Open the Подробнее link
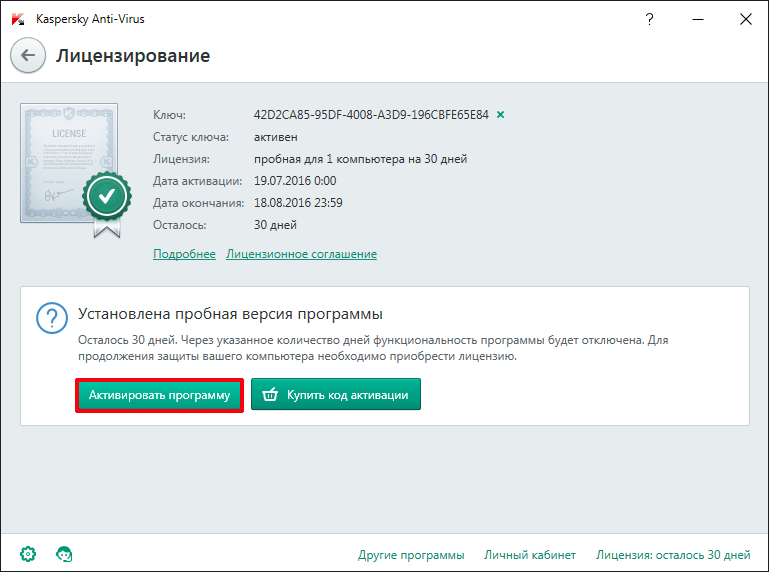The image size is (769, 572). (184, 254)
